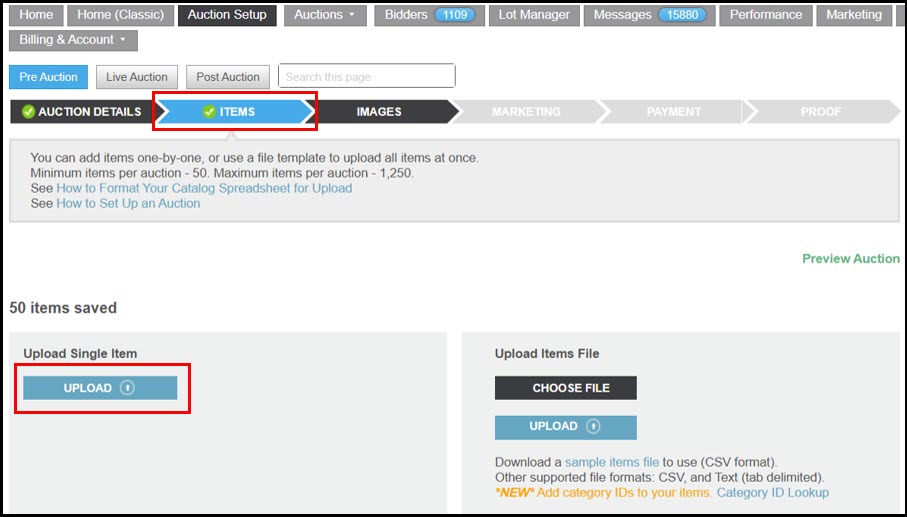Click the Preview Auction link

click(x=851, y=258)
